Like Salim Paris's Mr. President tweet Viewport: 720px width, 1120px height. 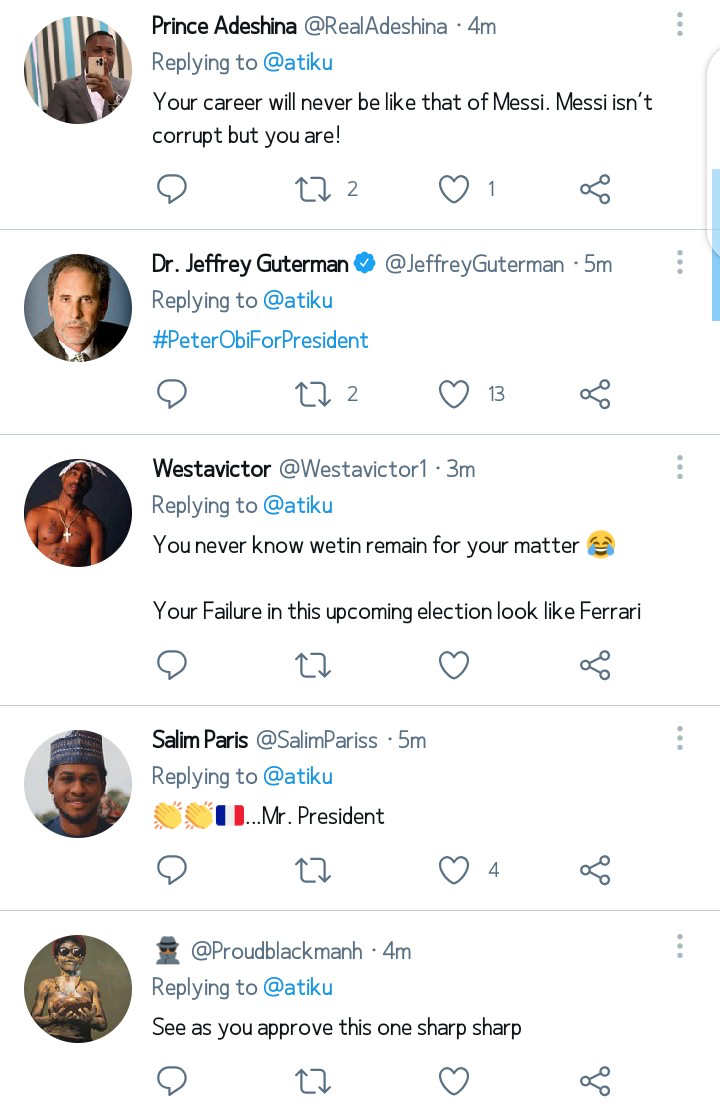[454, 870]
